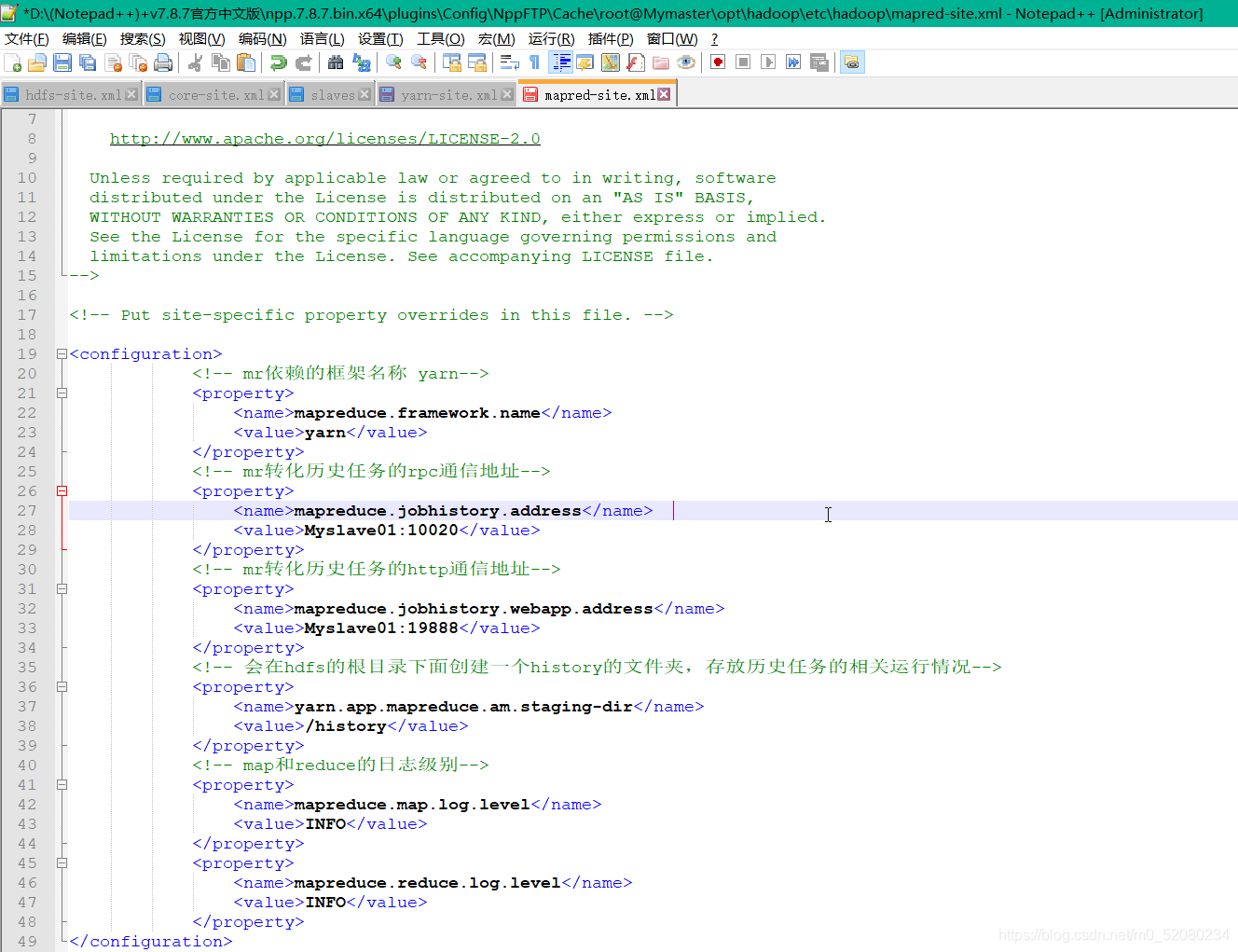Screen dimensions: 1238x952
Task: Switch to the hdfs-site.xml tab
Action: click(73, 95)
